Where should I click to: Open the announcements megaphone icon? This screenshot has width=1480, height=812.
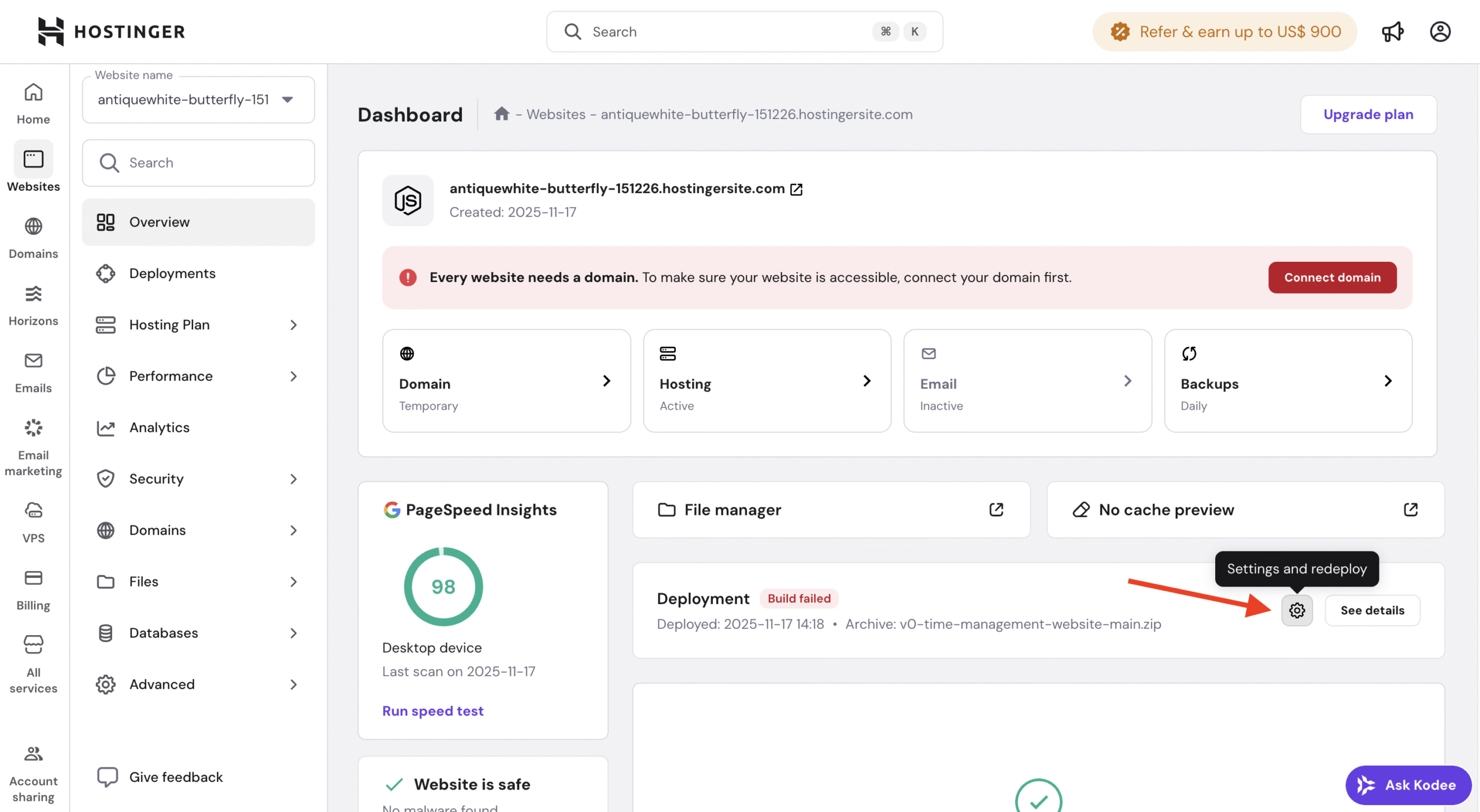pos(1392,32)
